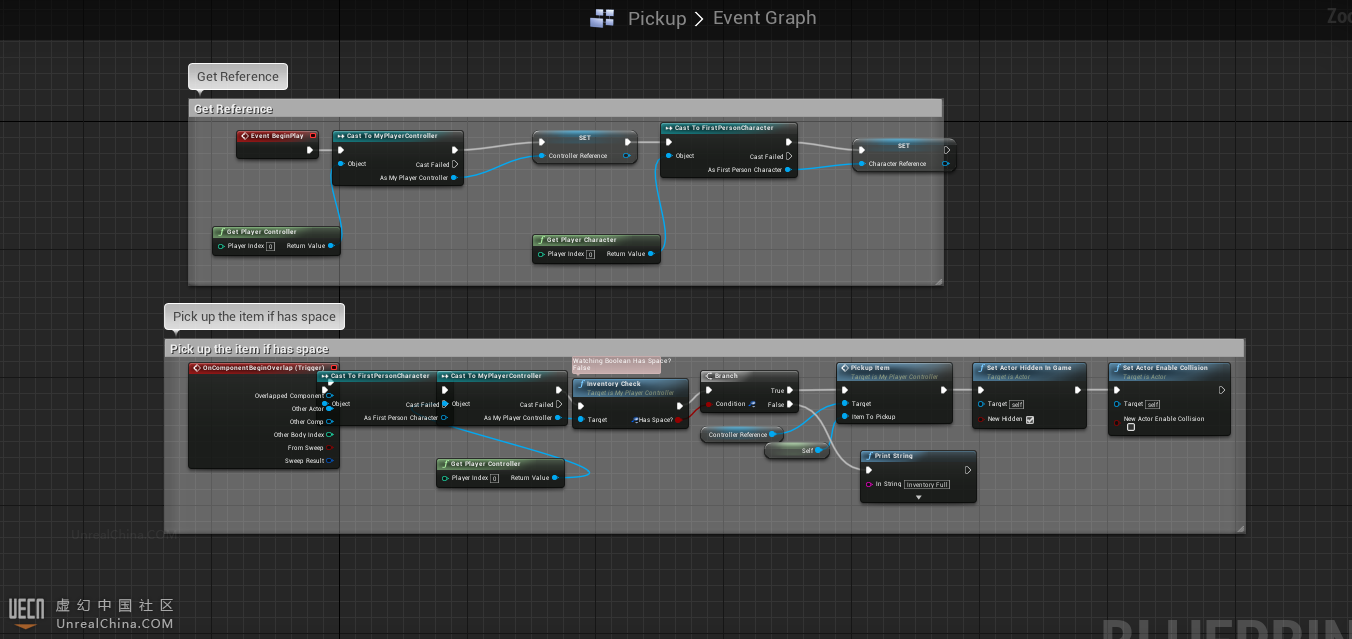Click Player Index field on Get Player Character
Screen dimensions: 1352x639
pyautogui.click(x=590, y=254)
